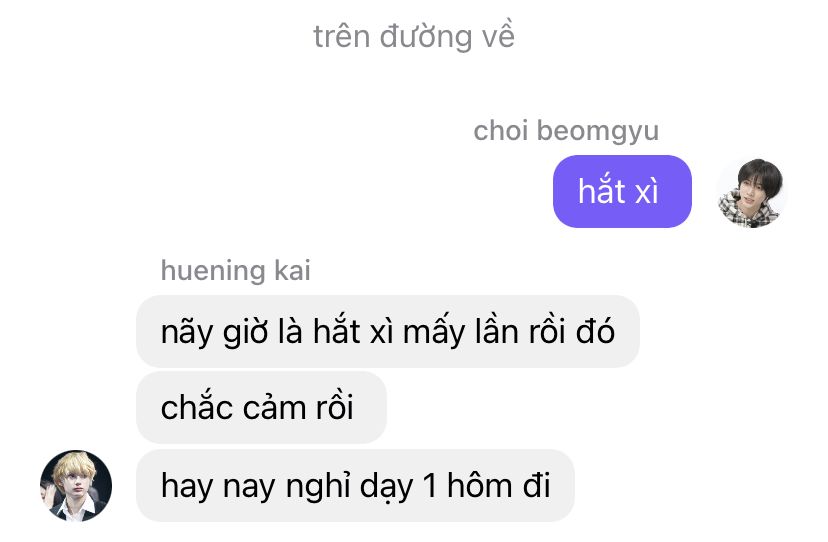Open the avatar beside the purple bubble
Viewport: 828px width, 542px height.
(x=750, y=193)
